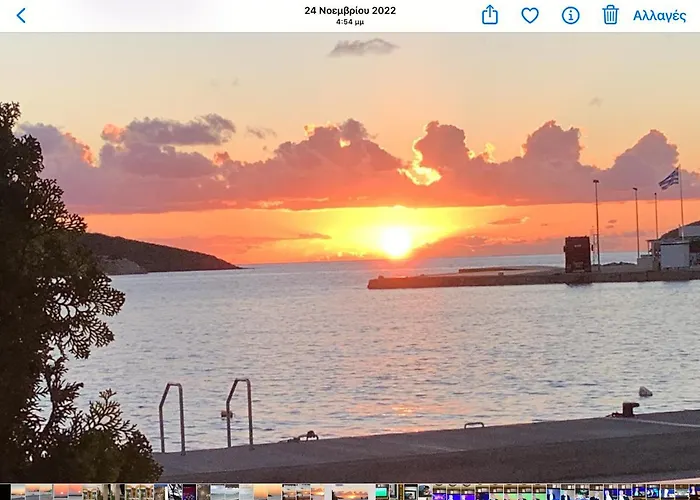Screen dimensions: 700x500
Task: Show photo info via the circled i
Action: pyautogui.click(x=570, y=15)
